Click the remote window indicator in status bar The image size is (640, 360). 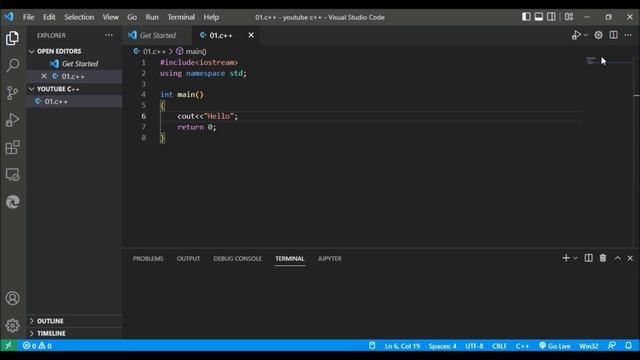(x=9, y=346)
